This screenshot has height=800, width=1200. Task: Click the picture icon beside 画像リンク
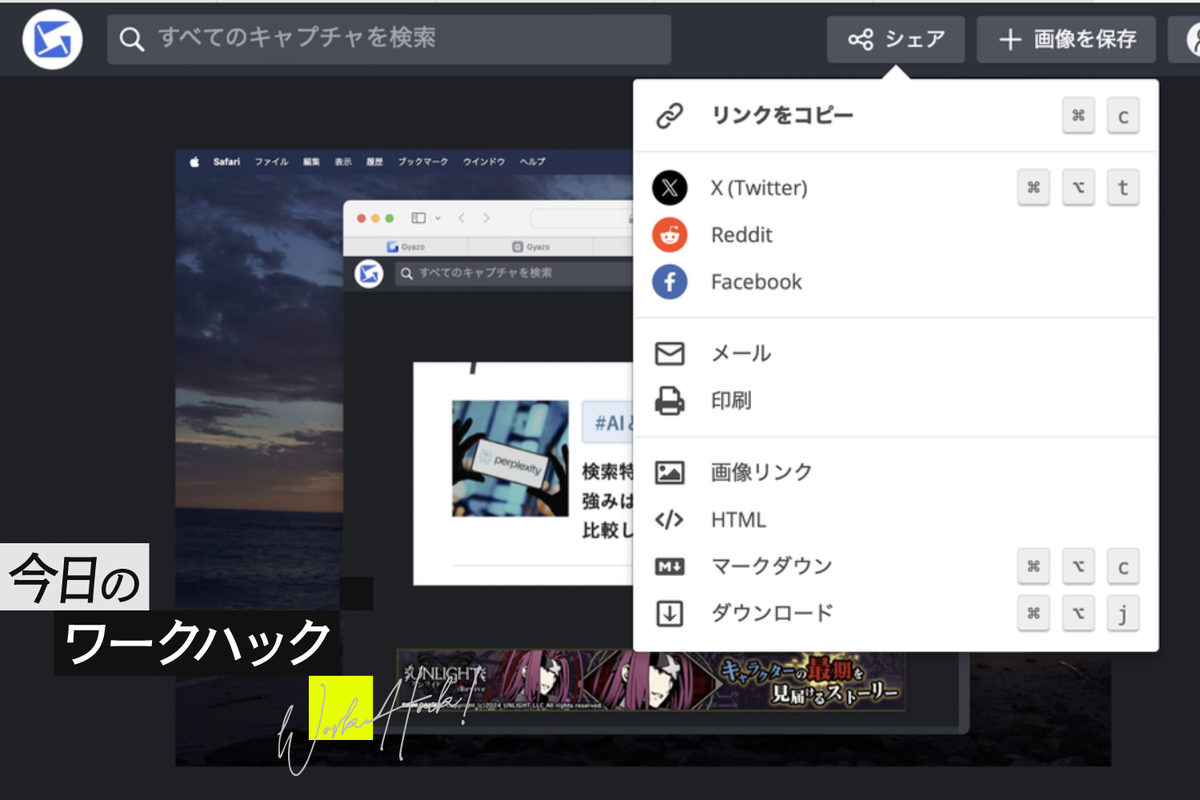[x=669, y=472]
